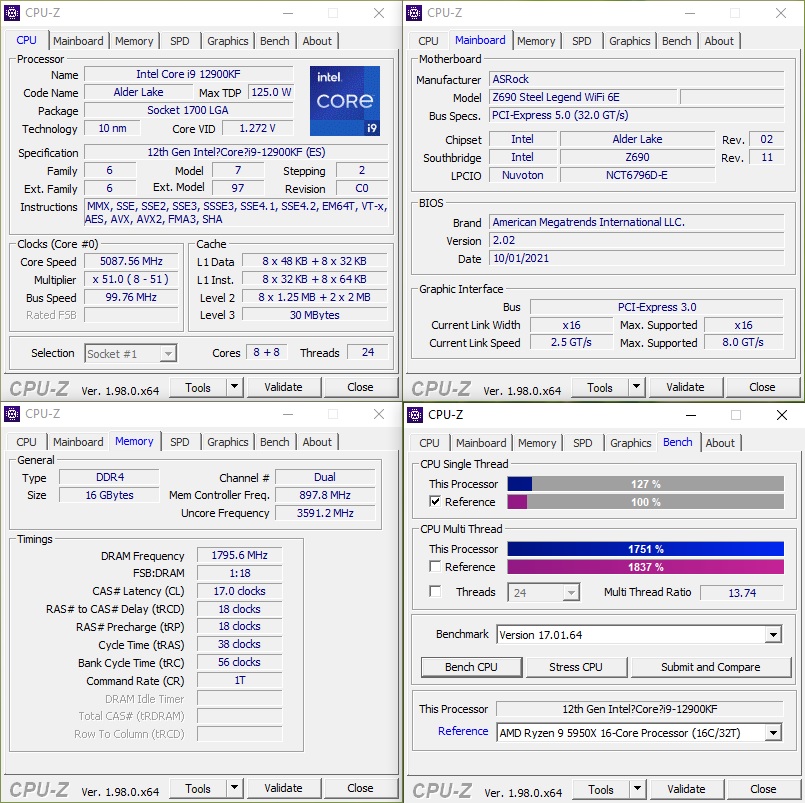This screenshot has width=805, height=803.
Task: Click the Current Link Speed value 2.5 GT/s
Action: (571, 342)
